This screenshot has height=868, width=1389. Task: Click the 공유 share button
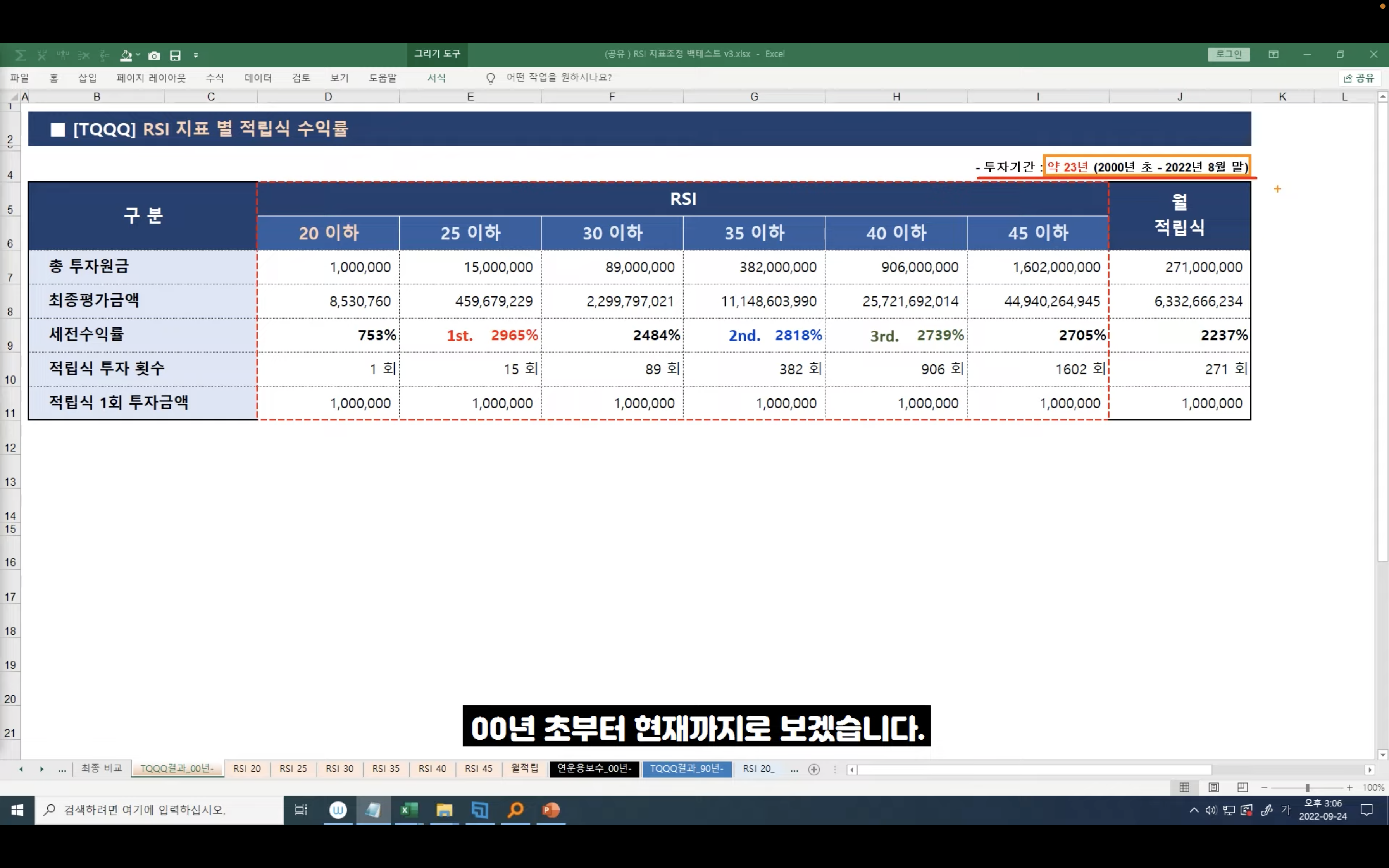(1359, 78)
